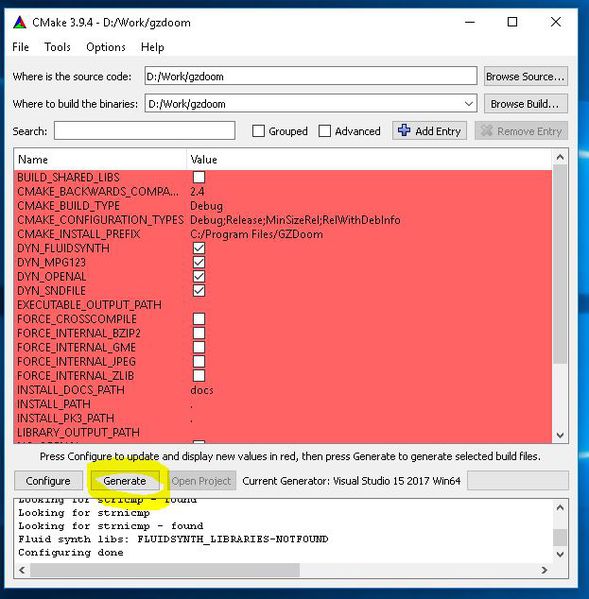Select C:/Program Files/GZDoom value
The image size is (589, 599).
[x=256, y=234]
